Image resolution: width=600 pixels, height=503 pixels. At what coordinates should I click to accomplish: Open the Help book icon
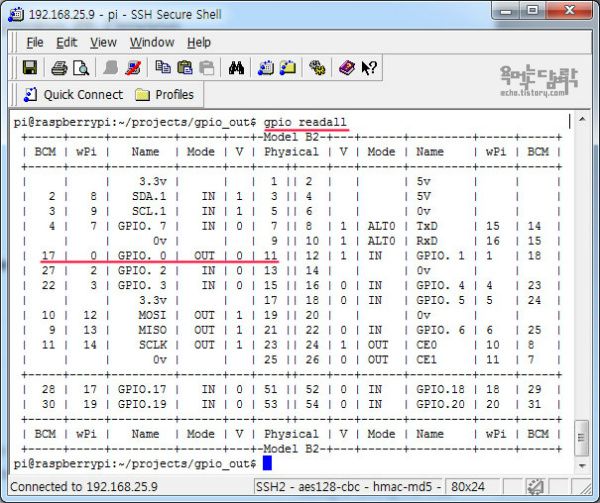[x=347, y=68]
